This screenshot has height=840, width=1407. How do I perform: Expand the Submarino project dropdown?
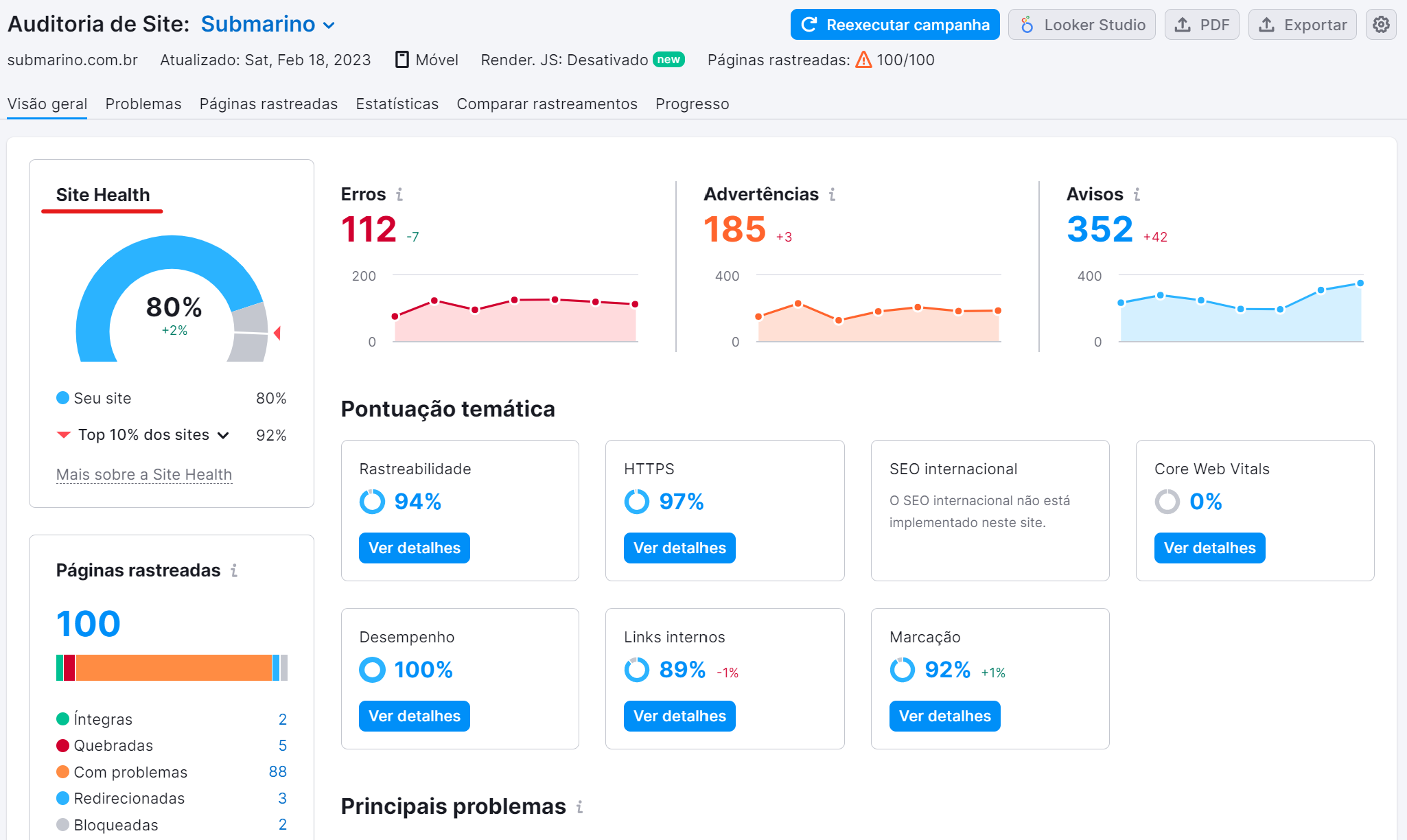tap(328, 25)
